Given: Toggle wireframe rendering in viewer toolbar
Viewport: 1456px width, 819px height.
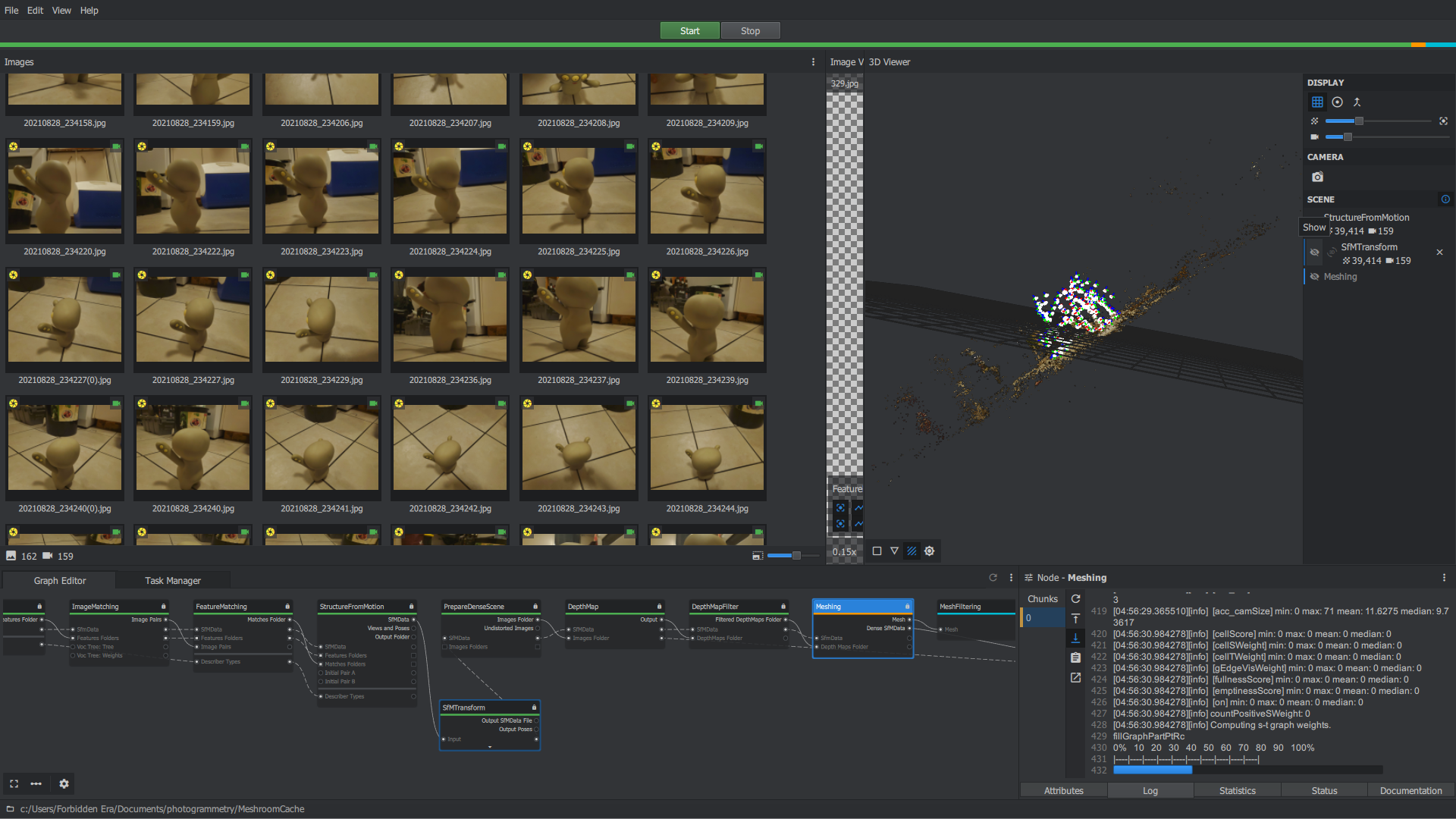Looking at the screenshot, I should [912, 551].
